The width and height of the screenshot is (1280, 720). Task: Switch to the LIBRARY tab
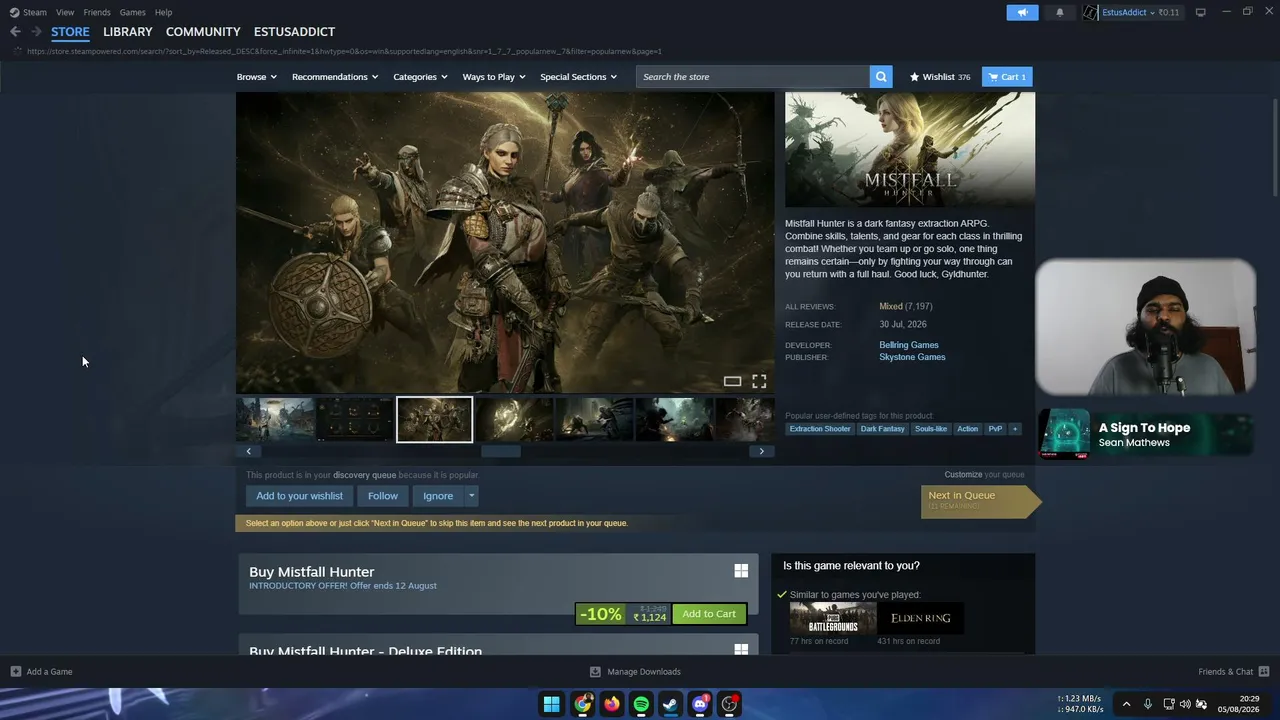[128, 32]
